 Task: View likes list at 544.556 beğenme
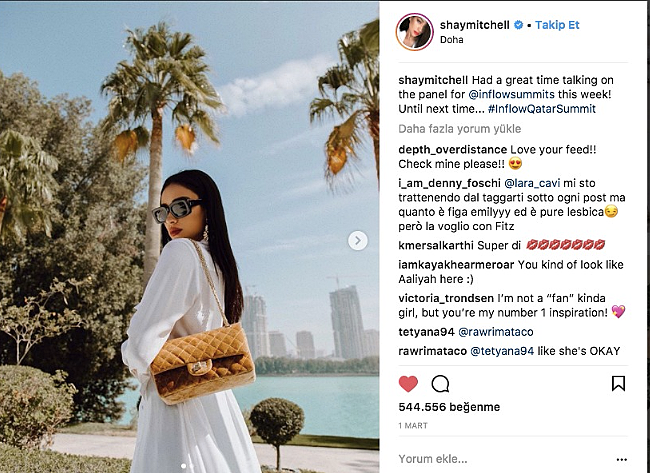coord(449,407)
